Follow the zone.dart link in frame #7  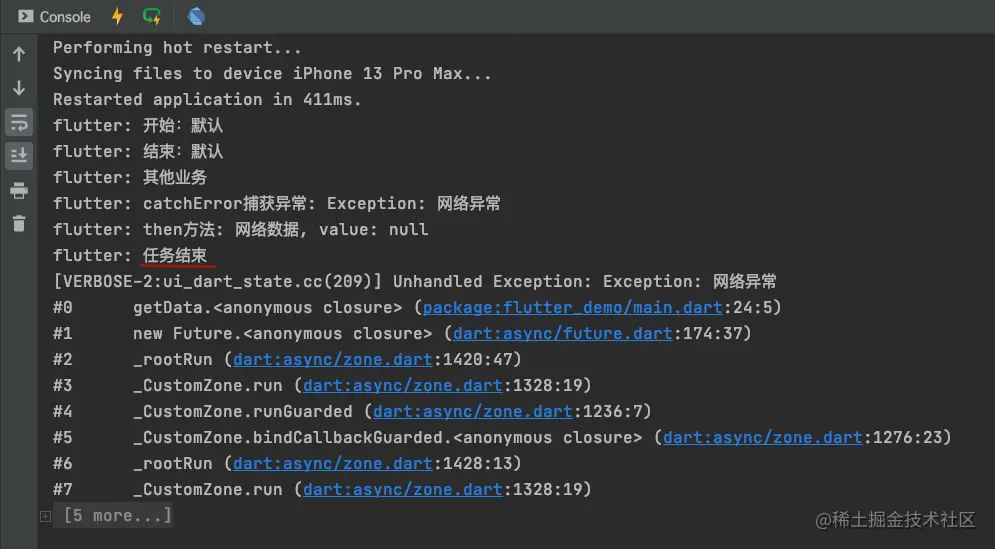point(402,489)
